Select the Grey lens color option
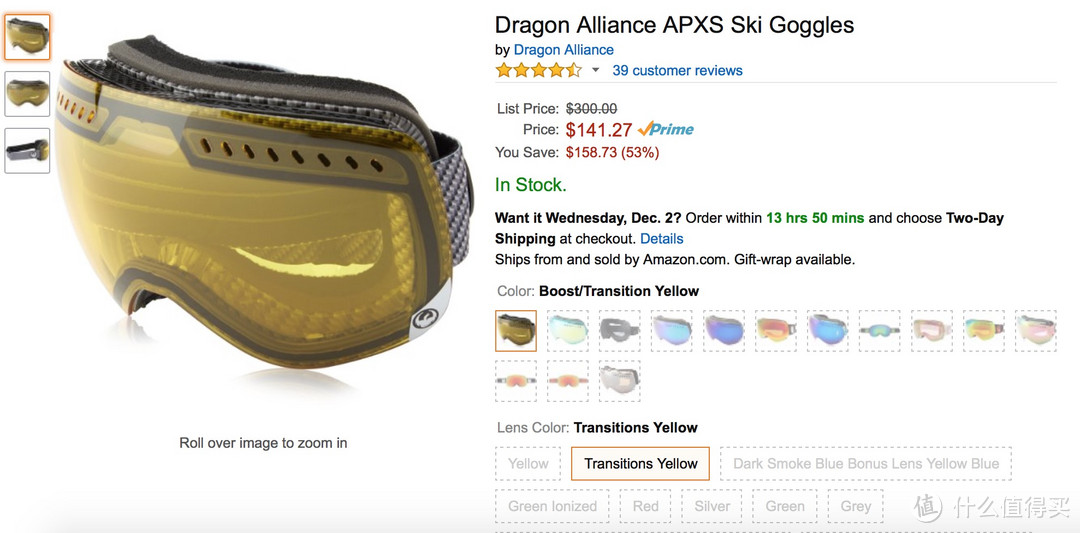 (856, 506)
